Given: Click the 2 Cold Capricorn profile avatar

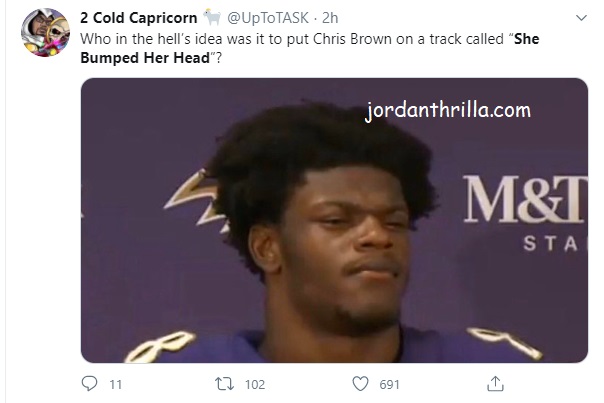Looking at the screenshot, I should tap(45, 32).
